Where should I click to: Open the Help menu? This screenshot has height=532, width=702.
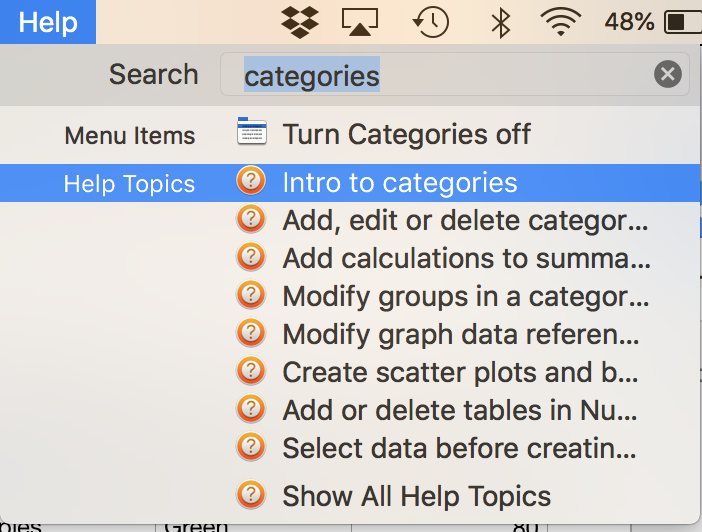(47, 22)
